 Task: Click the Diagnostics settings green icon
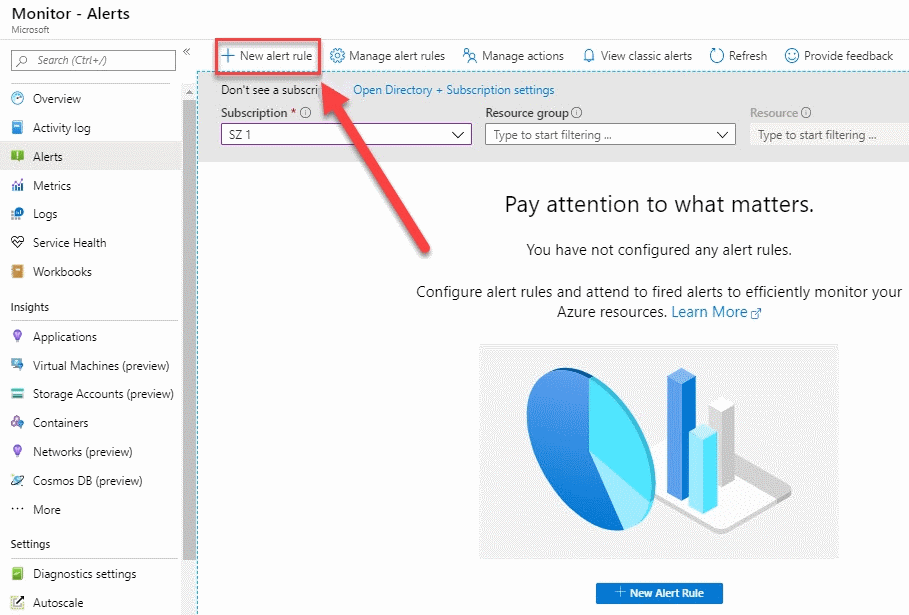click(17, 573)
